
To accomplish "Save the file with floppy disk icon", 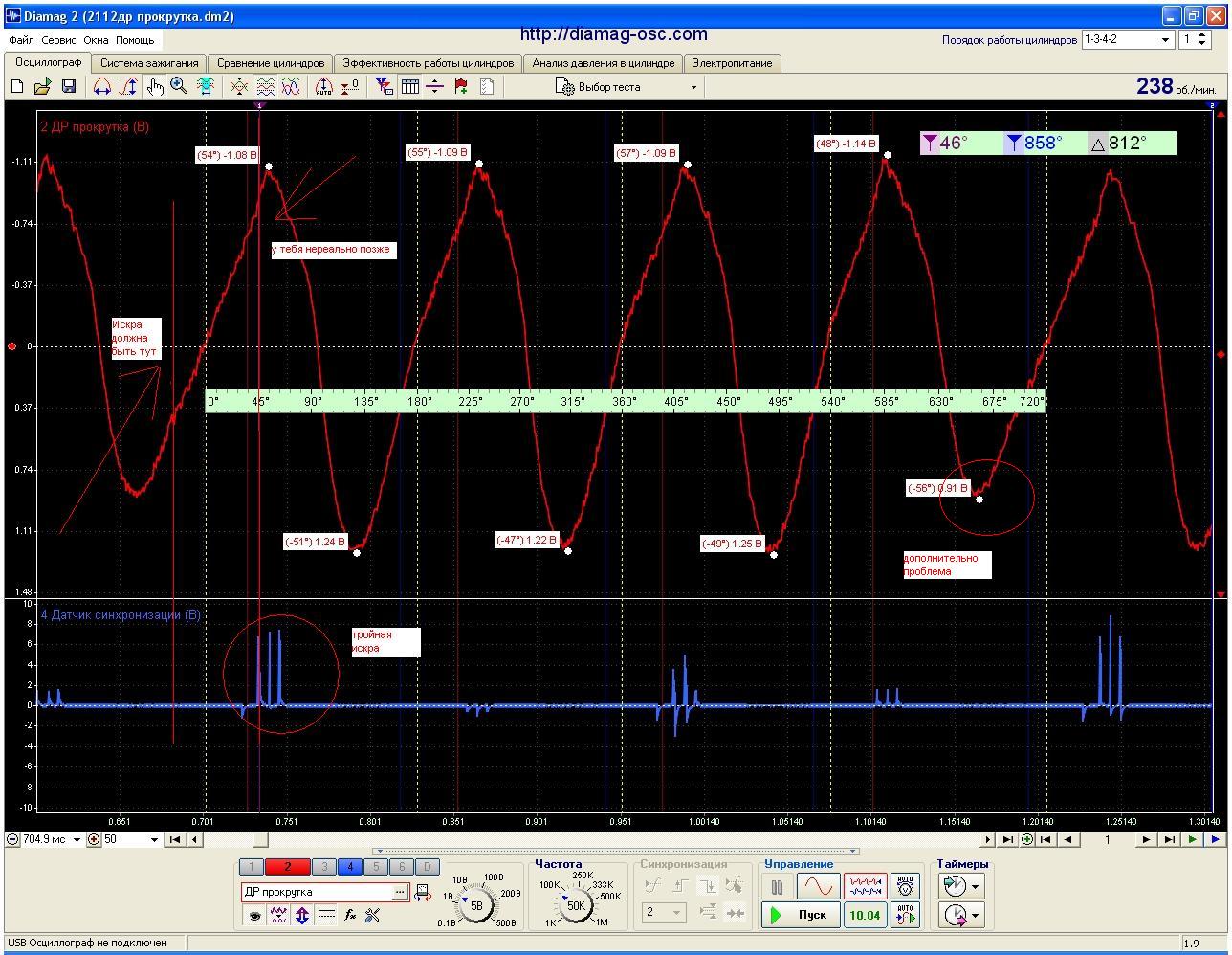I will pos(68,87).
